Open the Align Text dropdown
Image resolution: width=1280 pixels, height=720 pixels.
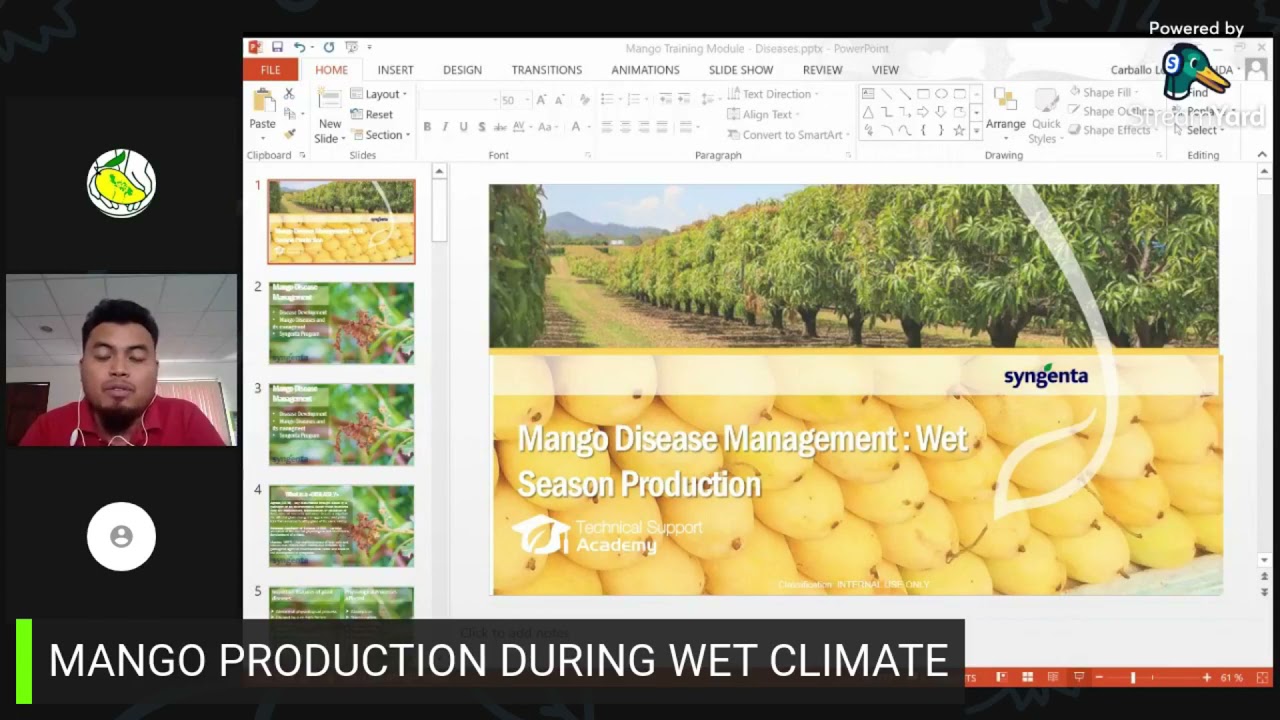pyautogui.click(x=764, y=115)
